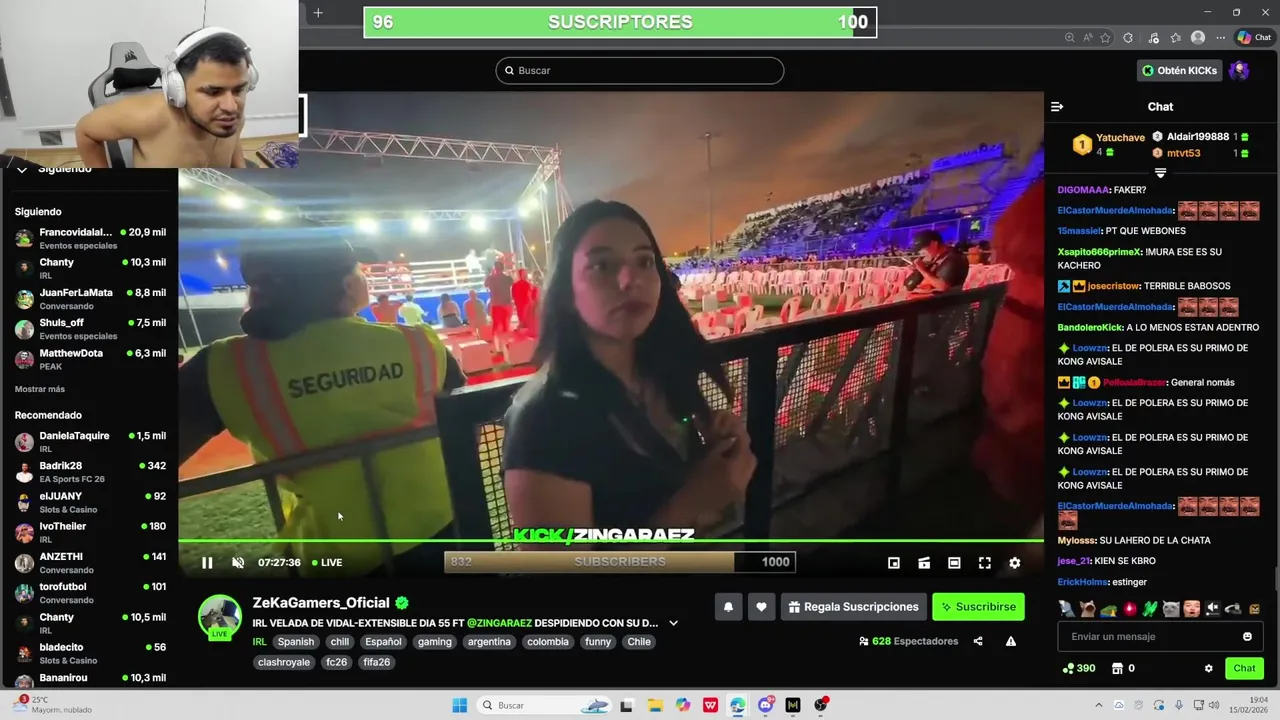Collapse chat panel with arrow icon

click(1057, 107)
